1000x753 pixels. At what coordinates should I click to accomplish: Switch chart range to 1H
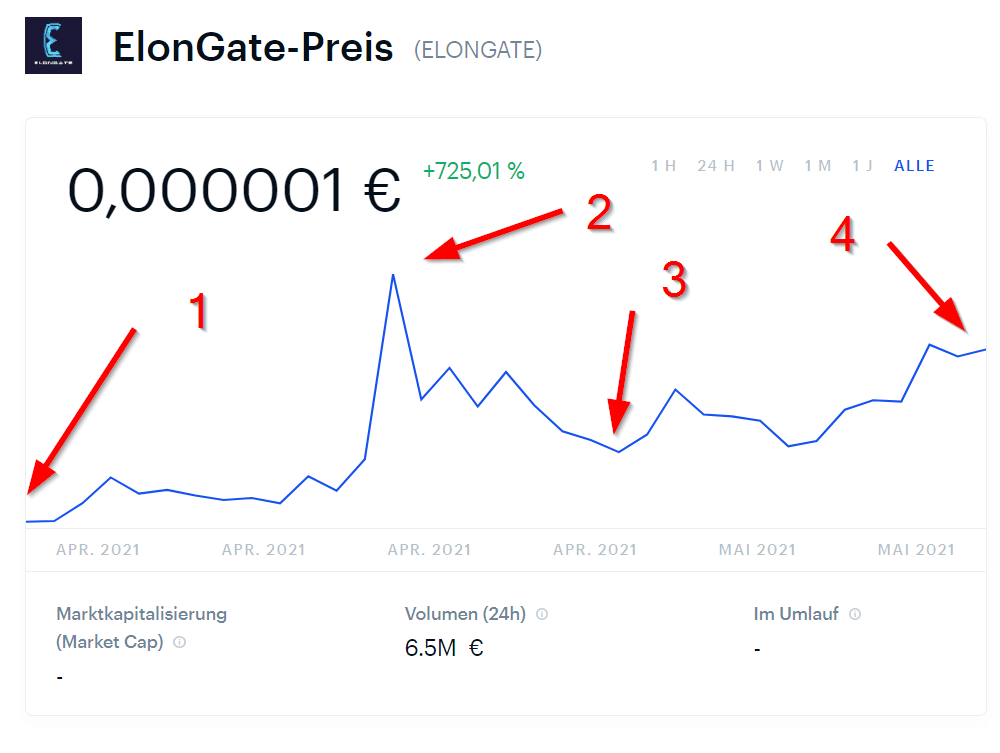pos(664,166)
